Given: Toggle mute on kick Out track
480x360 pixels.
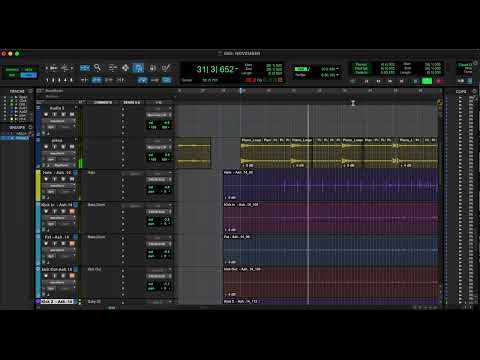Looking at the screenshot, I should pyautogui.click(x=72, y=276).
